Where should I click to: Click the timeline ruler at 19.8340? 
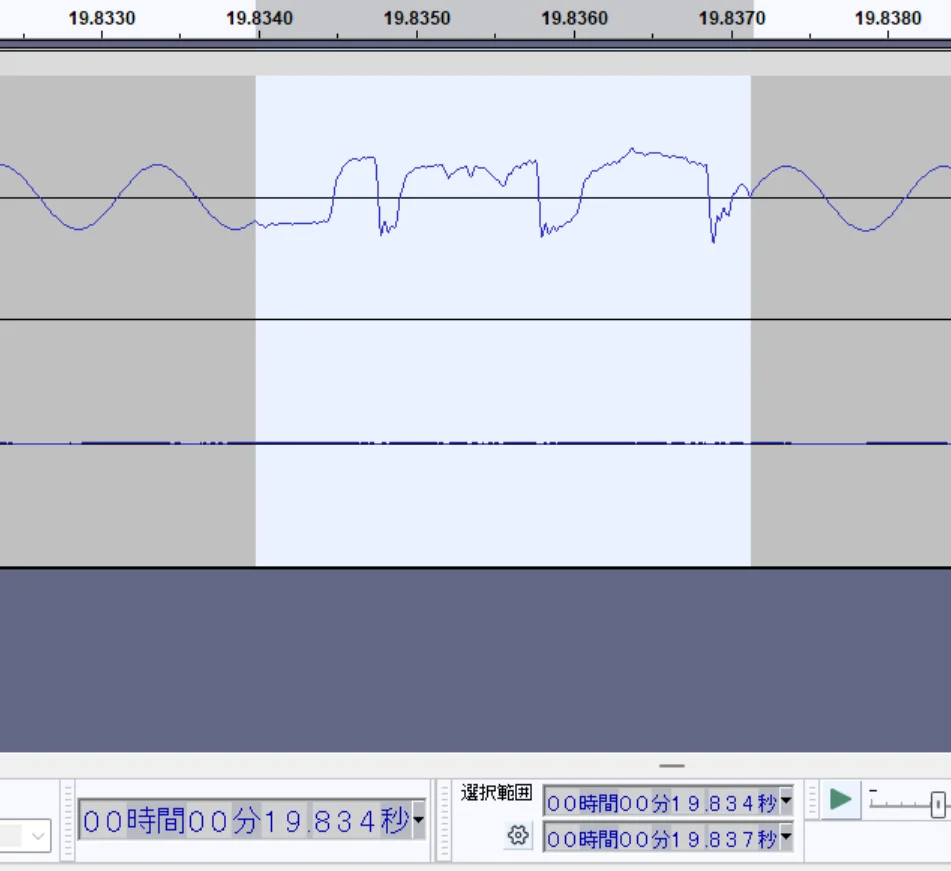[259, 19]
